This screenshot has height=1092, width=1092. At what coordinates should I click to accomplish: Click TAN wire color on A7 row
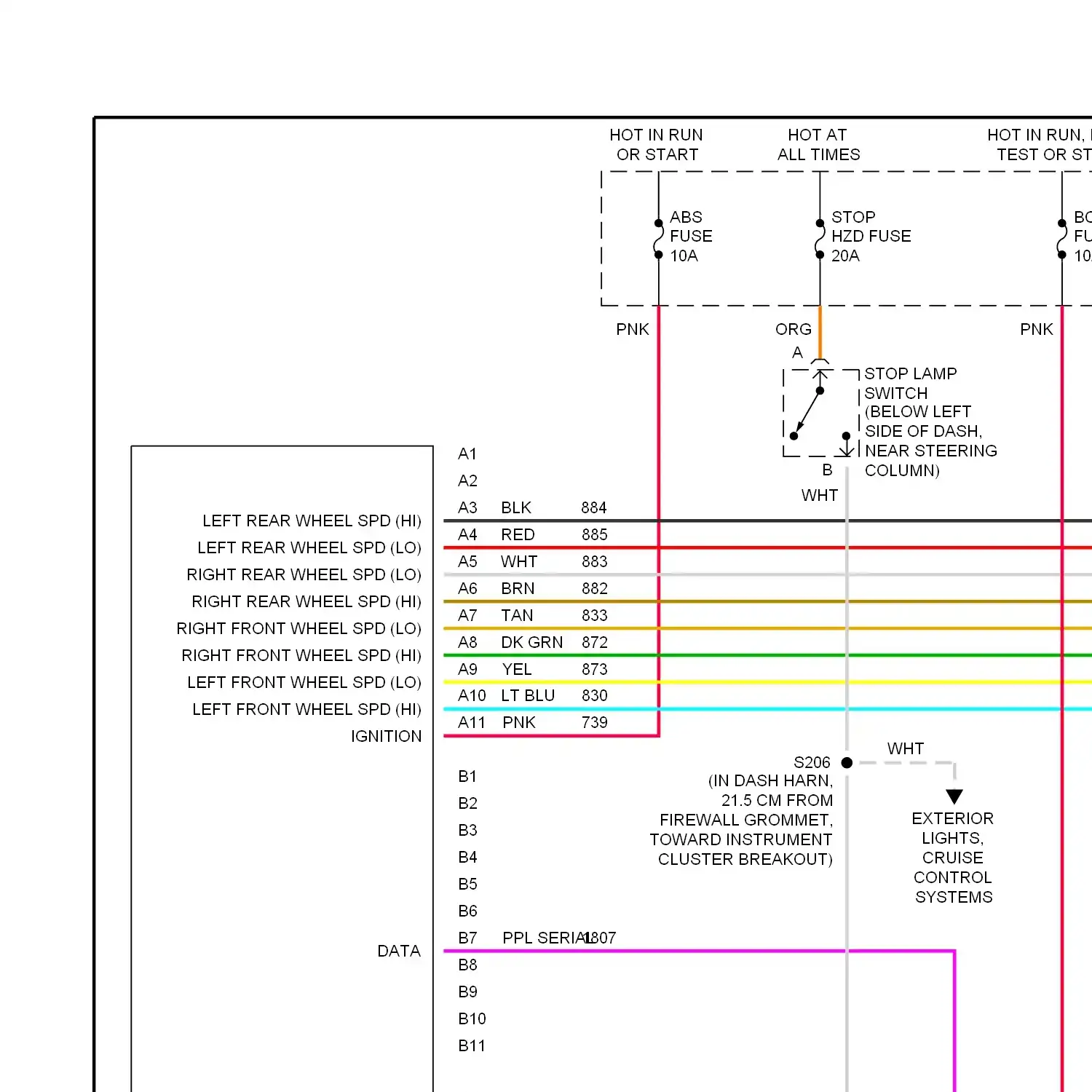pos(517,616)
